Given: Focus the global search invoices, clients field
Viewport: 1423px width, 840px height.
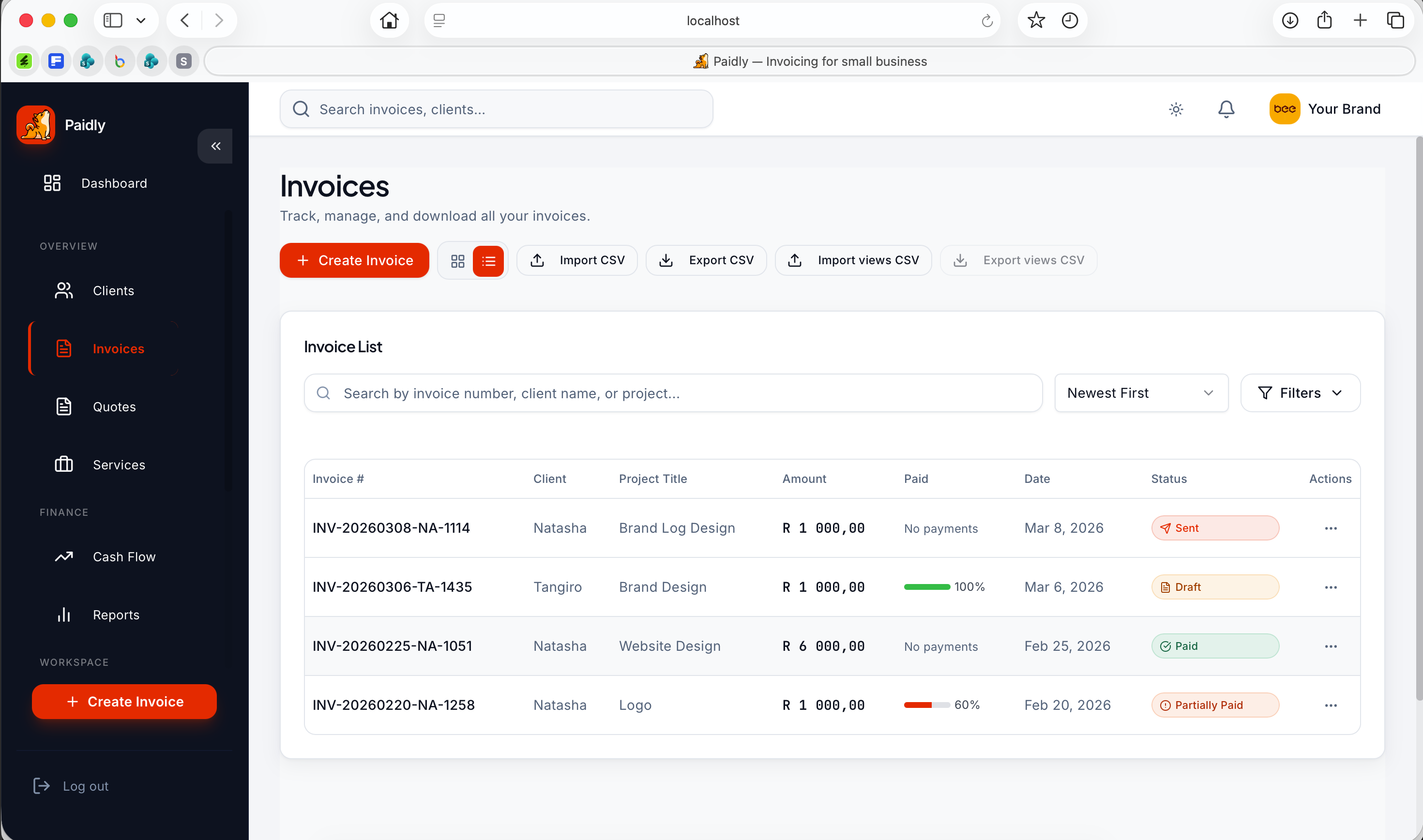Looking at the screenshot, I should [x=497, y=109].
